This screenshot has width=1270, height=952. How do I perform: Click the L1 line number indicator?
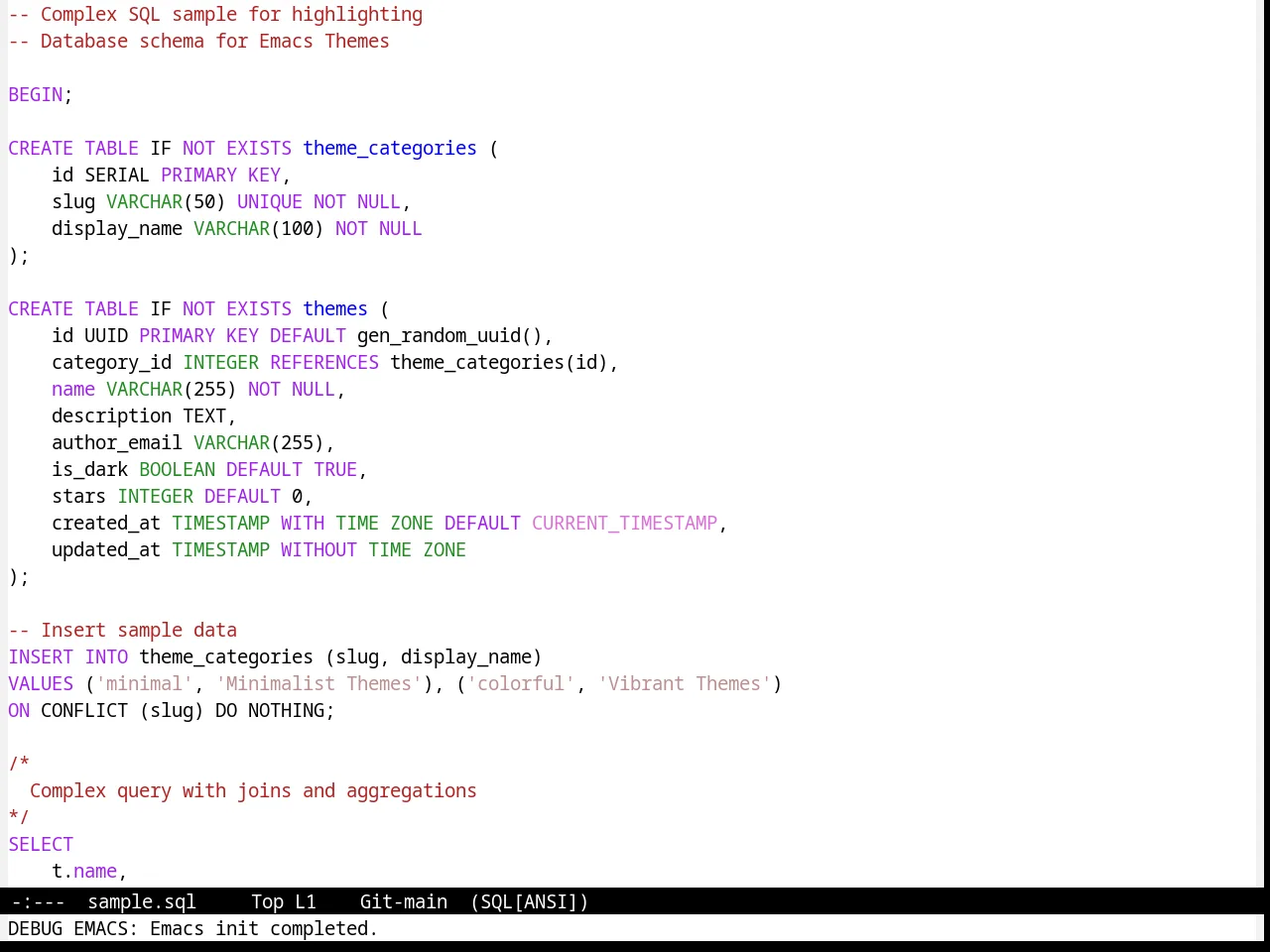pyautogui.click(x=305, y=901)
